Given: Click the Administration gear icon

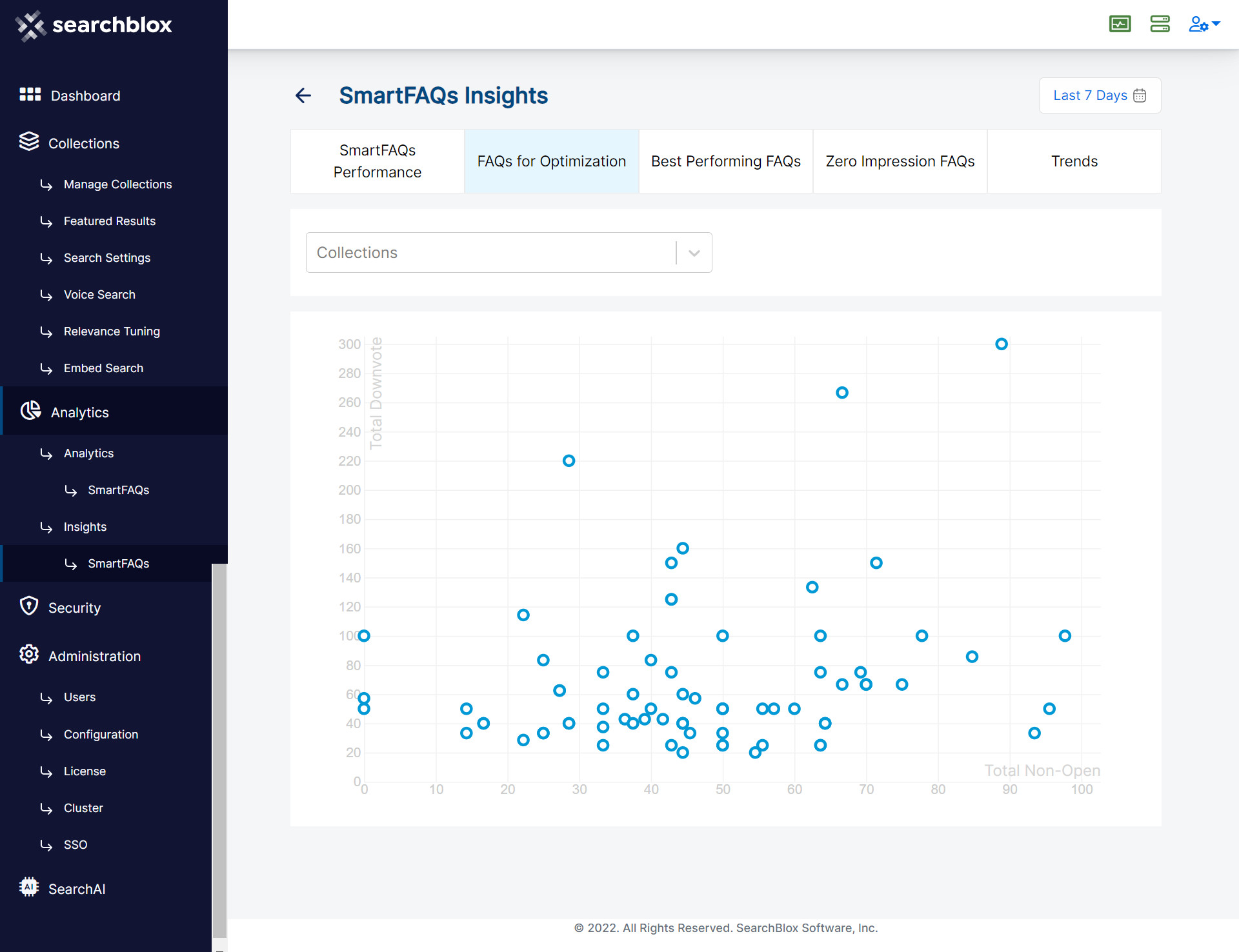Looking at the screenshot, I should pos(29,654).
